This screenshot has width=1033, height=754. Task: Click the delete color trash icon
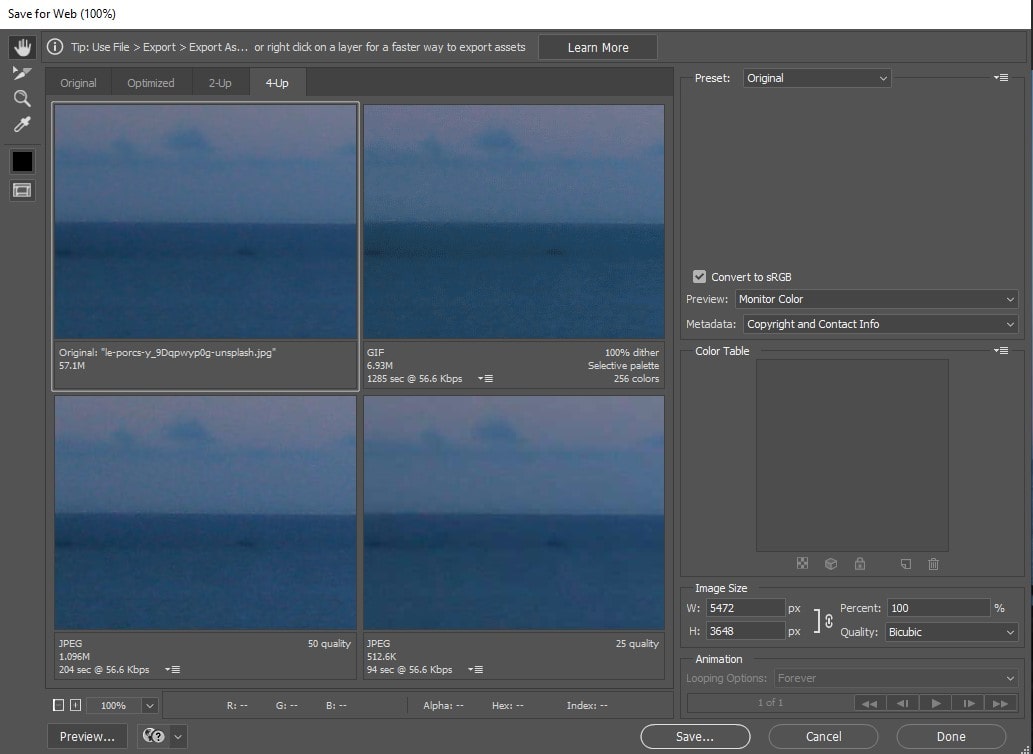pyautogui.click(x=933, y=564)
